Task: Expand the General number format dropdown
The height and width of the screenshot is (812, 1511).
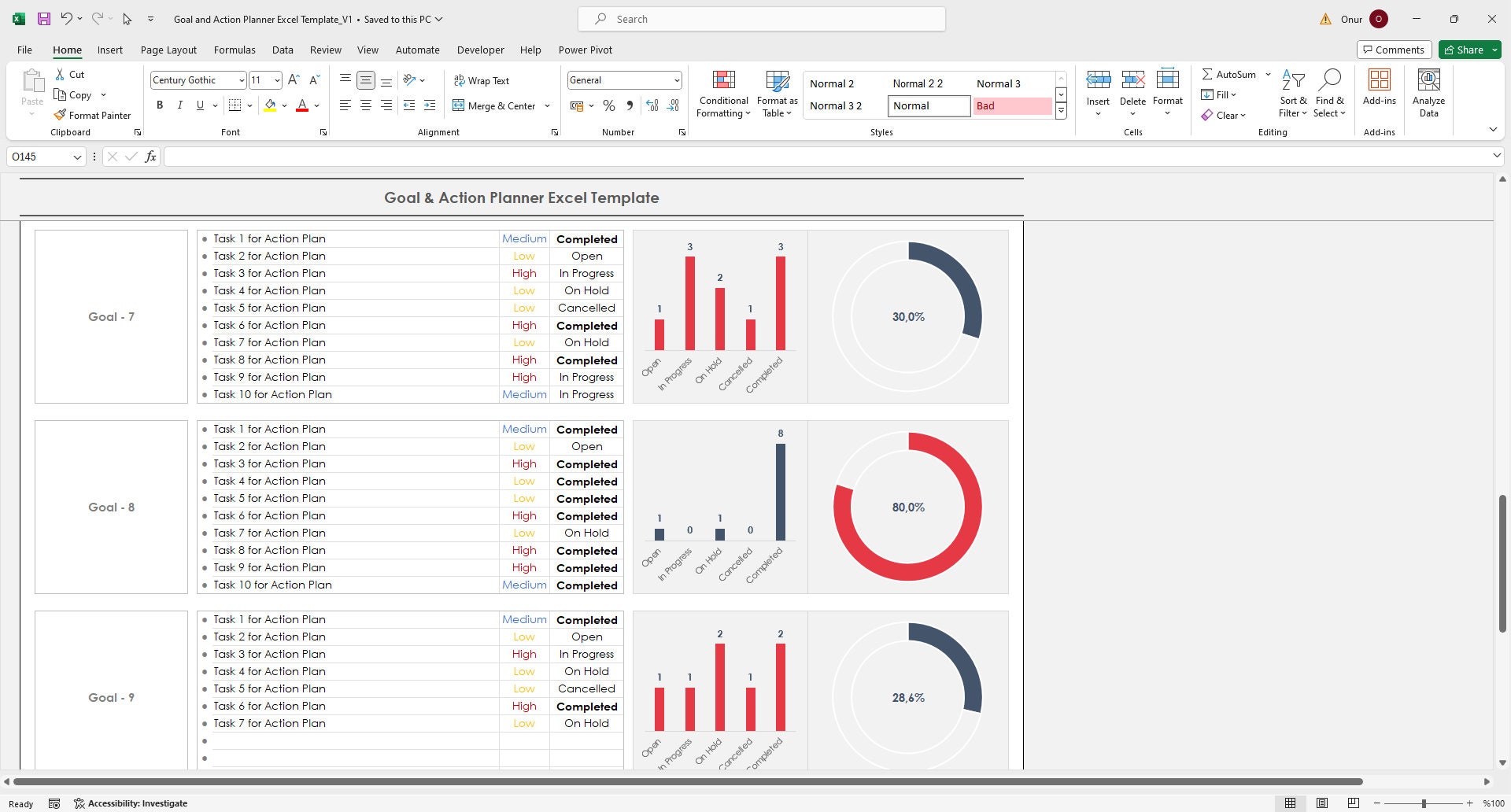Action: [x=677, y=79]
